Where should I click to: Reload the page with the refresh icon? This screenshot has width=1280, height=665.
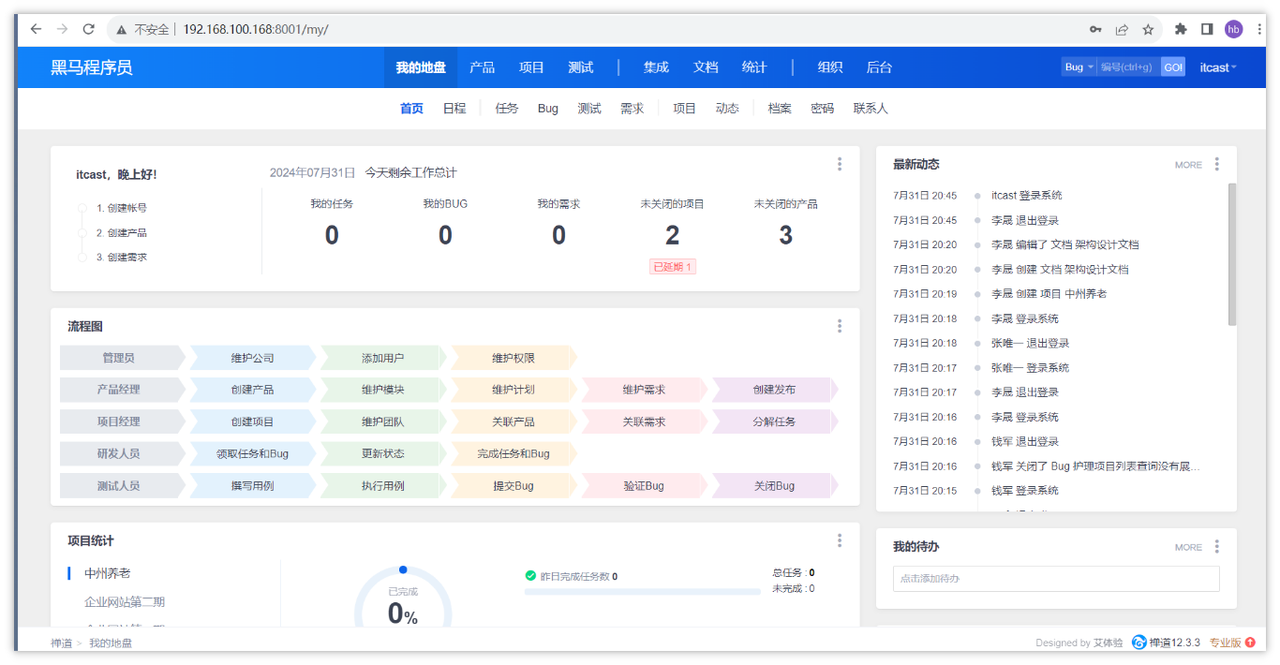88,29
